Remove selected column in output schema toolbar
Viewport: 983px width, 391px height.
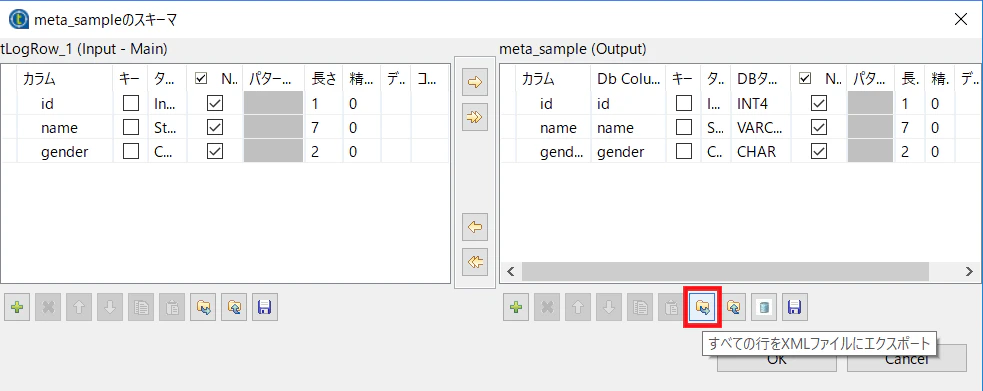[x=547, y=308]
